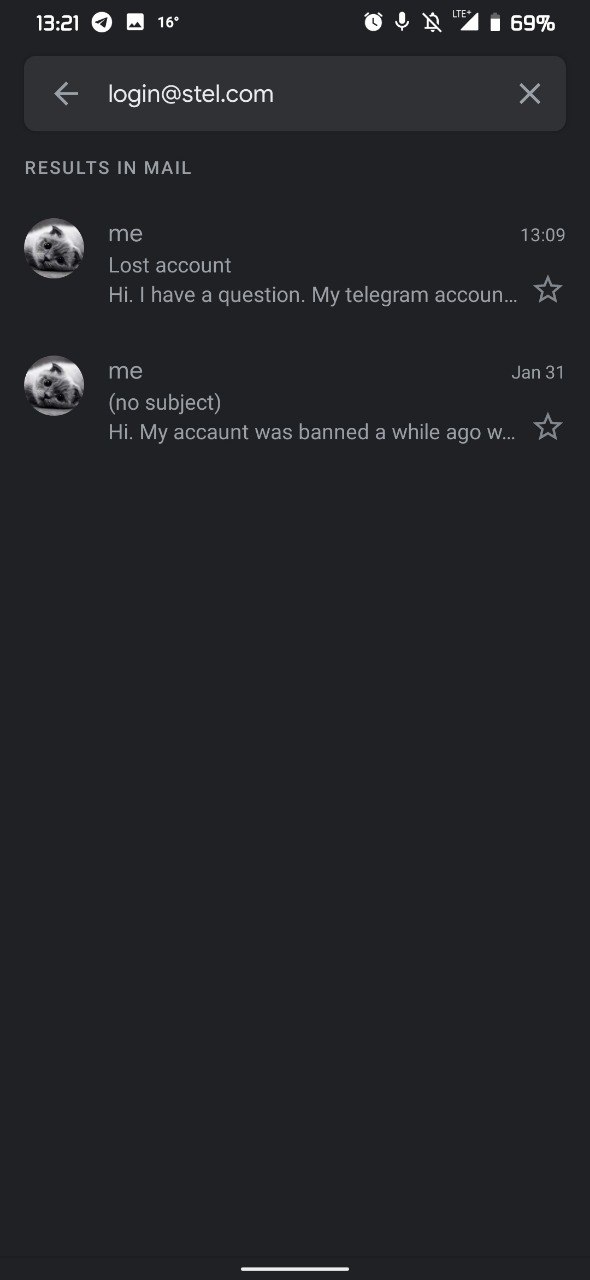Viewport: 590px width, 1280px height.
Task: Open the Lost account email subject
Action: [170, 265]
